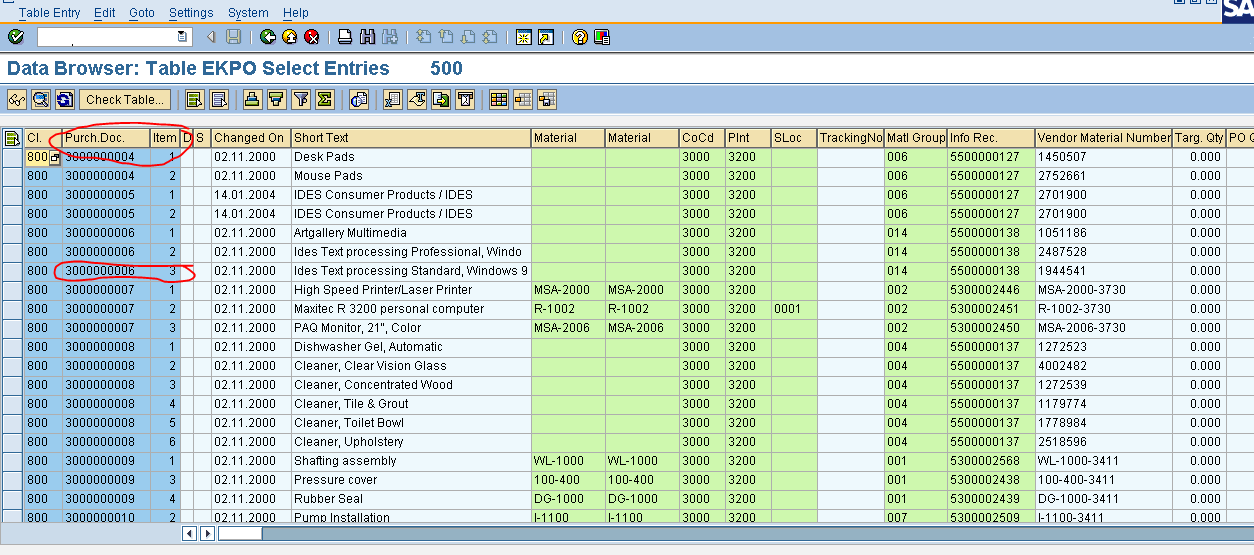This screenshot has height=555, width=1254.
Task: Open search help icon in the first Cl. cell
Action: (x=55, y=158)
